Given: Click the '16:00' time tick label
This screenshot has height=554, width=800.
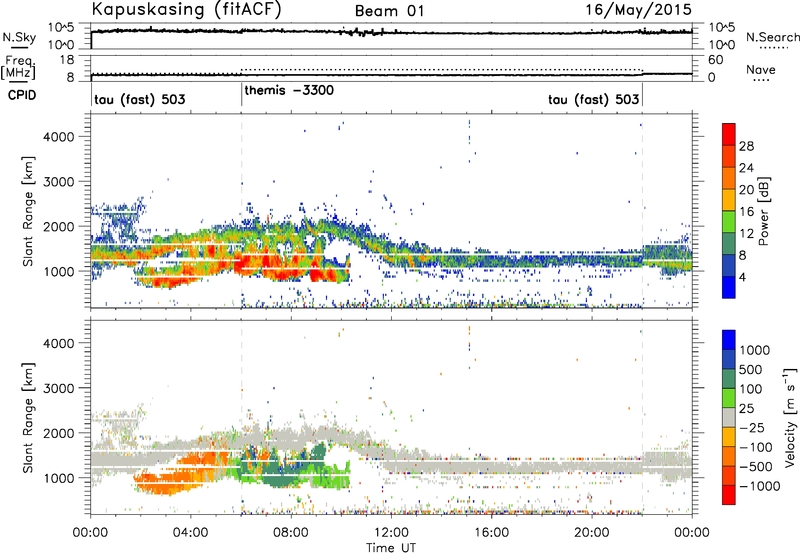Looking at the screenshot, I should pyautogui.click(x=491, y=533).
